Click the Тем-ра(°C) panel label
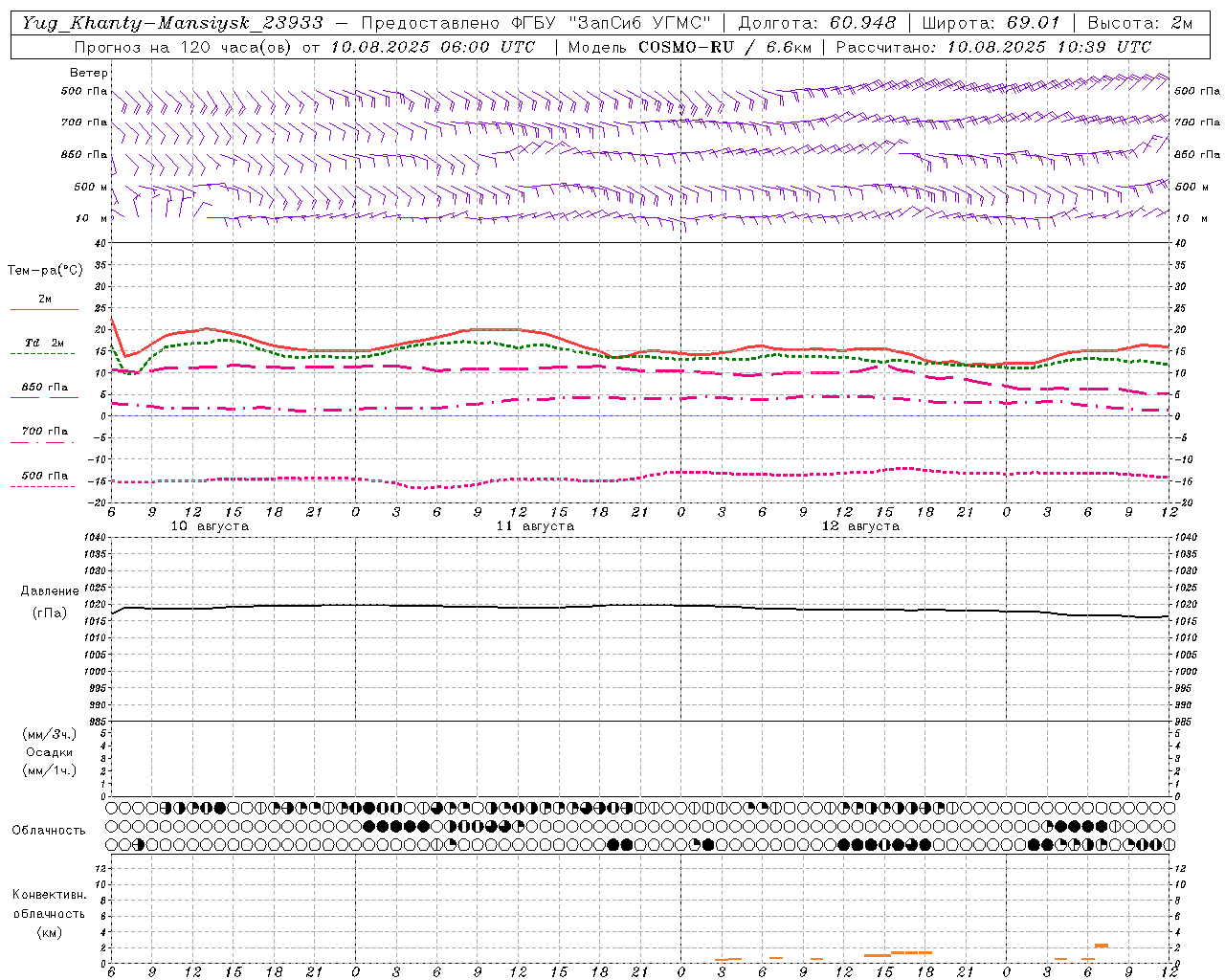Viewport: 1225px width, 980px height. (45, 271)
